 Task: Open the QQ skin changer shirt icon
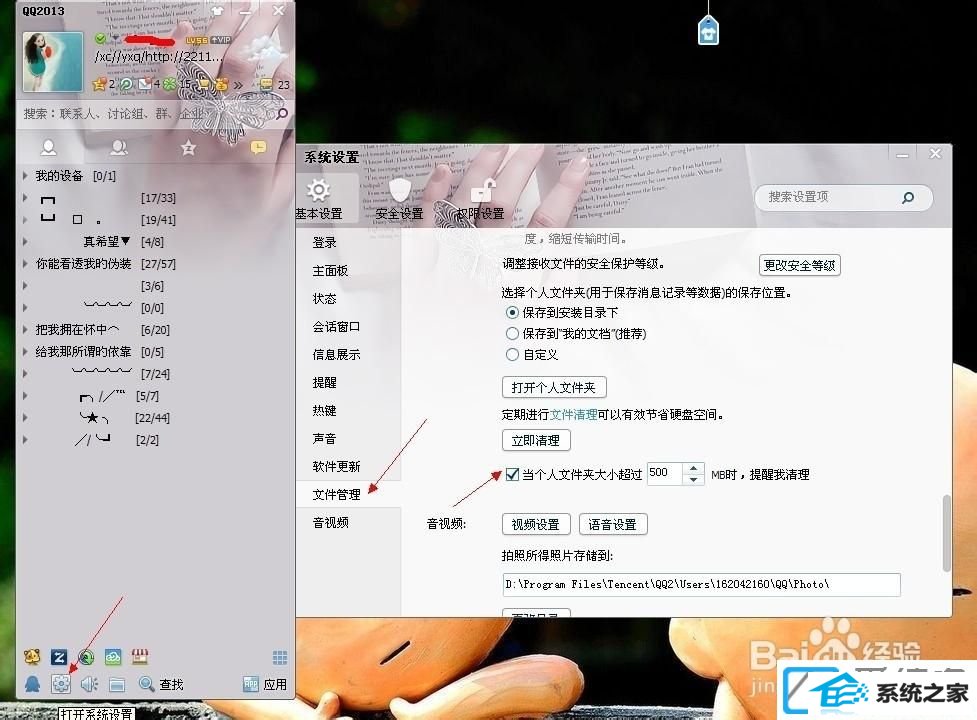click(217, 11)
